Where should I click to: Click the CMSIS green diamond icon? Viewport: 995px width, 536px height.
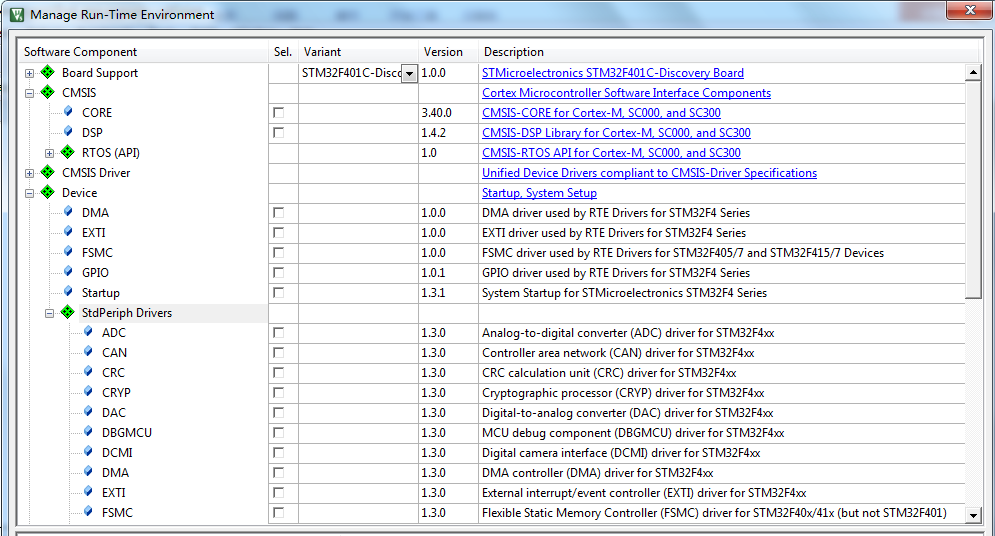coord(48,92)
